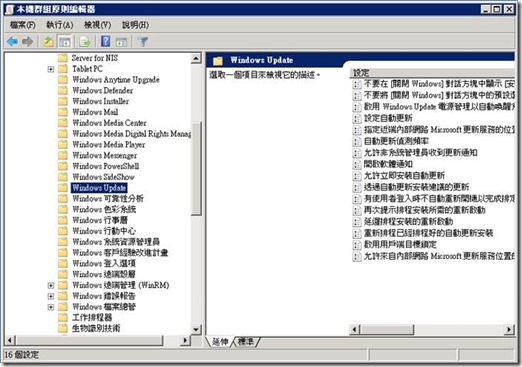Open the 檢視(V) menu
Screen dimensions: 522x367
tap(97, 25)
